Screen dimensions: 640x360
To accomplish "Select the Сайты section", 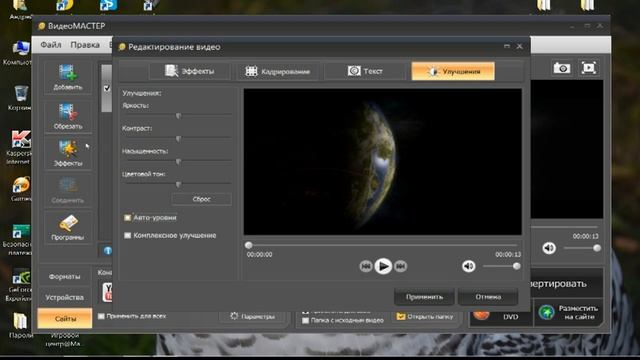I will coord(64,318).
